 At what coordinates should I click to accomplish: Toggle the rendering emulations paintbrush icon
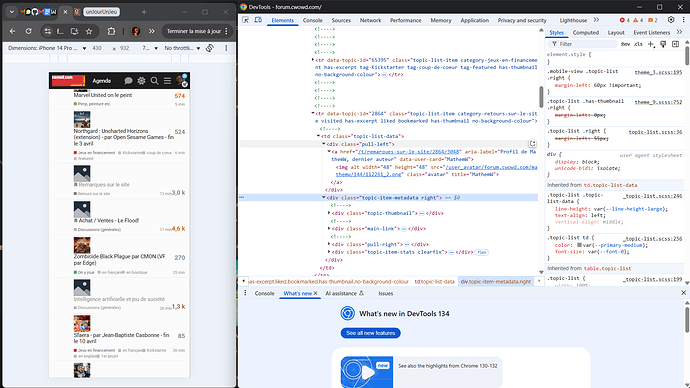[663, 44]
